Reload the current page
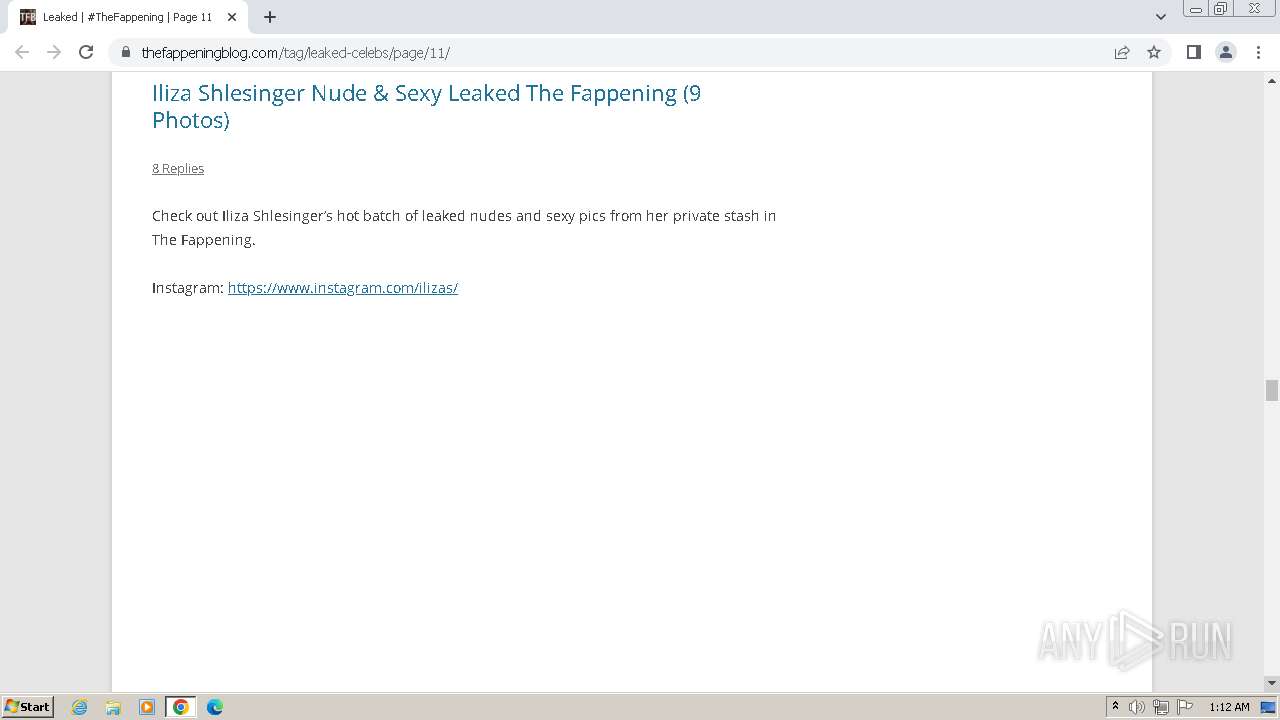This screenshot has width=1280, height=720. pos(86,52)
